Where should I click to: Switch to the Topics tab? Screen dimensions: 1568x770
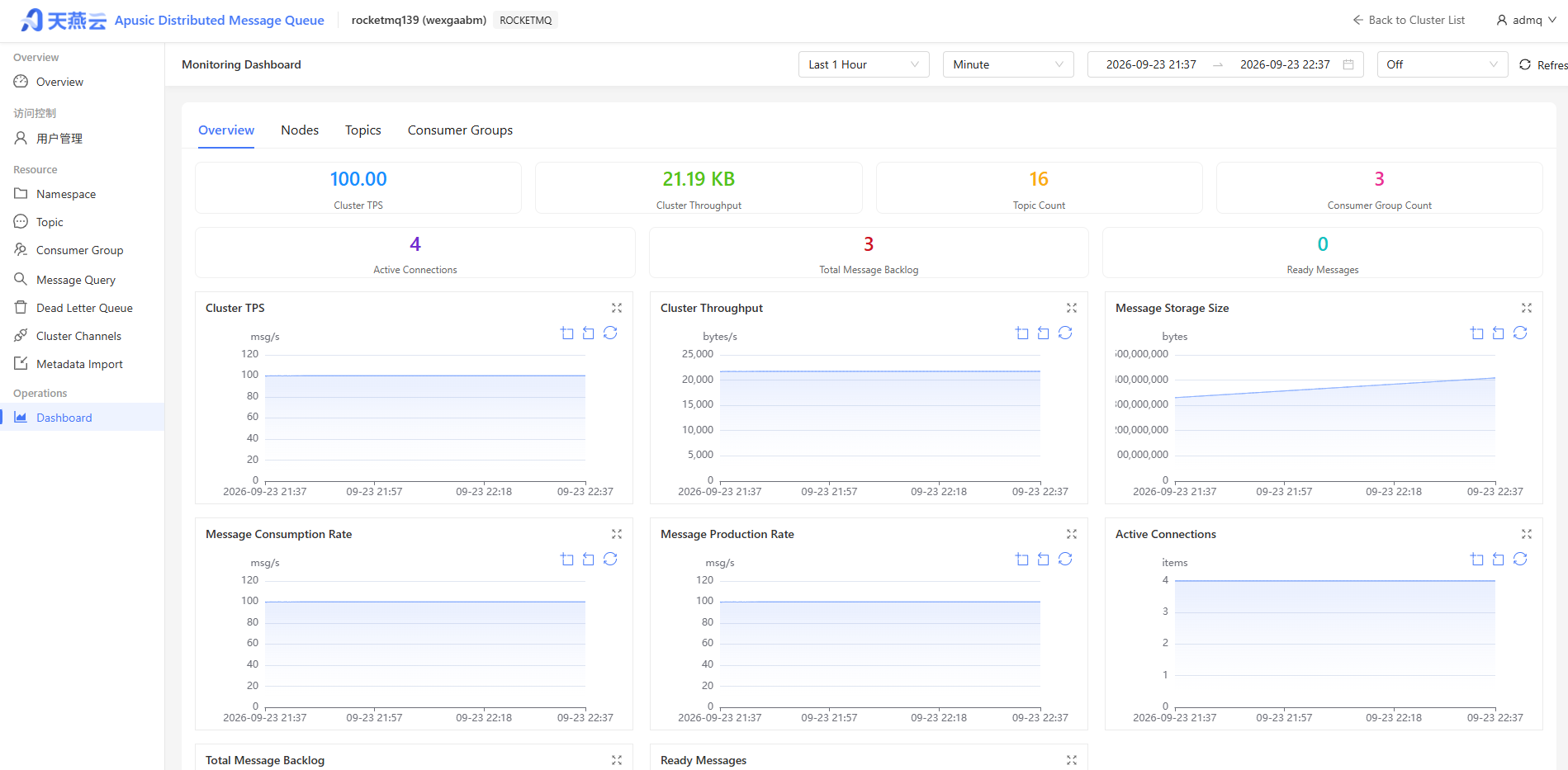coord(363,130)
